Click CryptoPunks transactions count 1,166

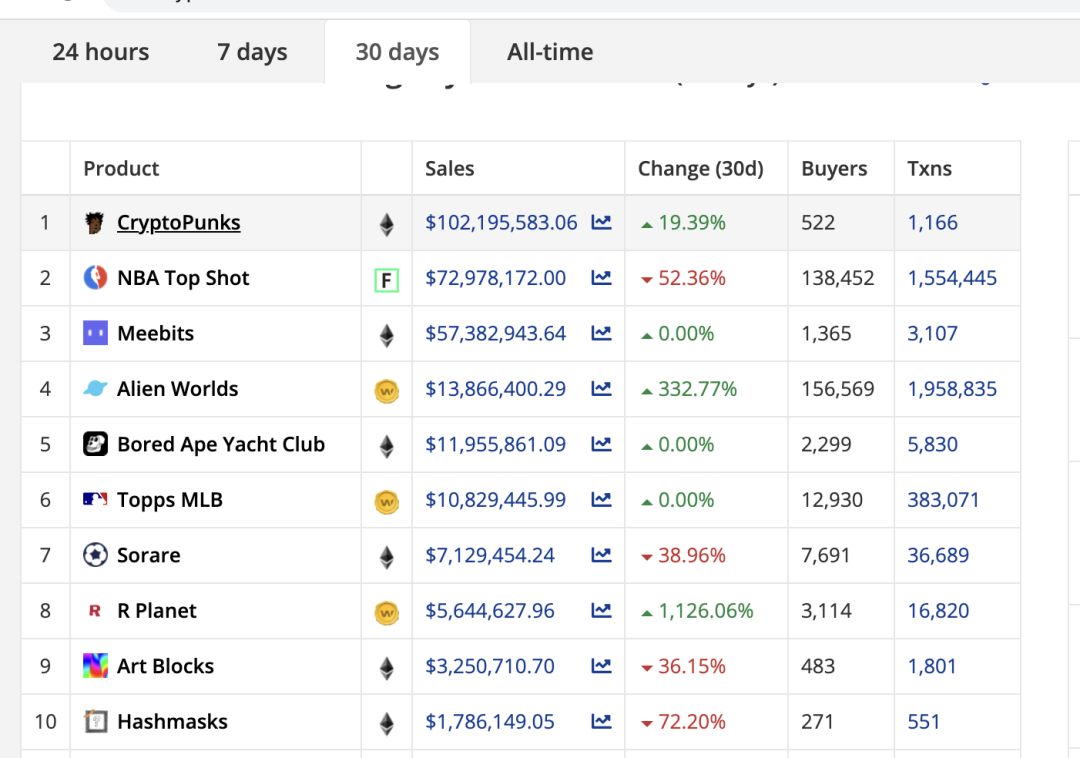coord(933,222)
